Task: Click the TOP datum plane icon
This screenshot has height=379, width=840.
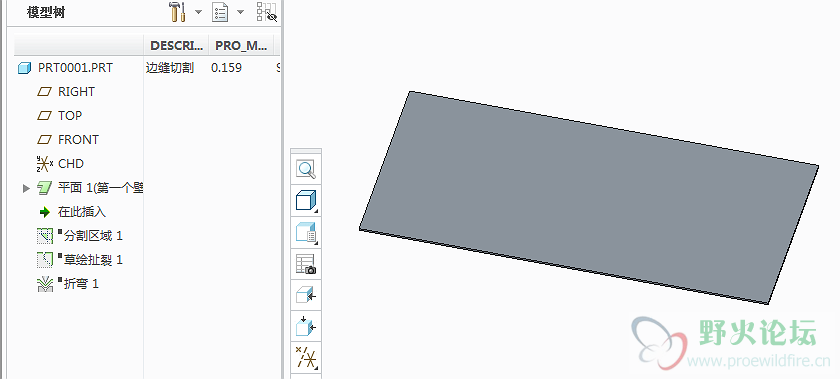Action: (44, 116)
